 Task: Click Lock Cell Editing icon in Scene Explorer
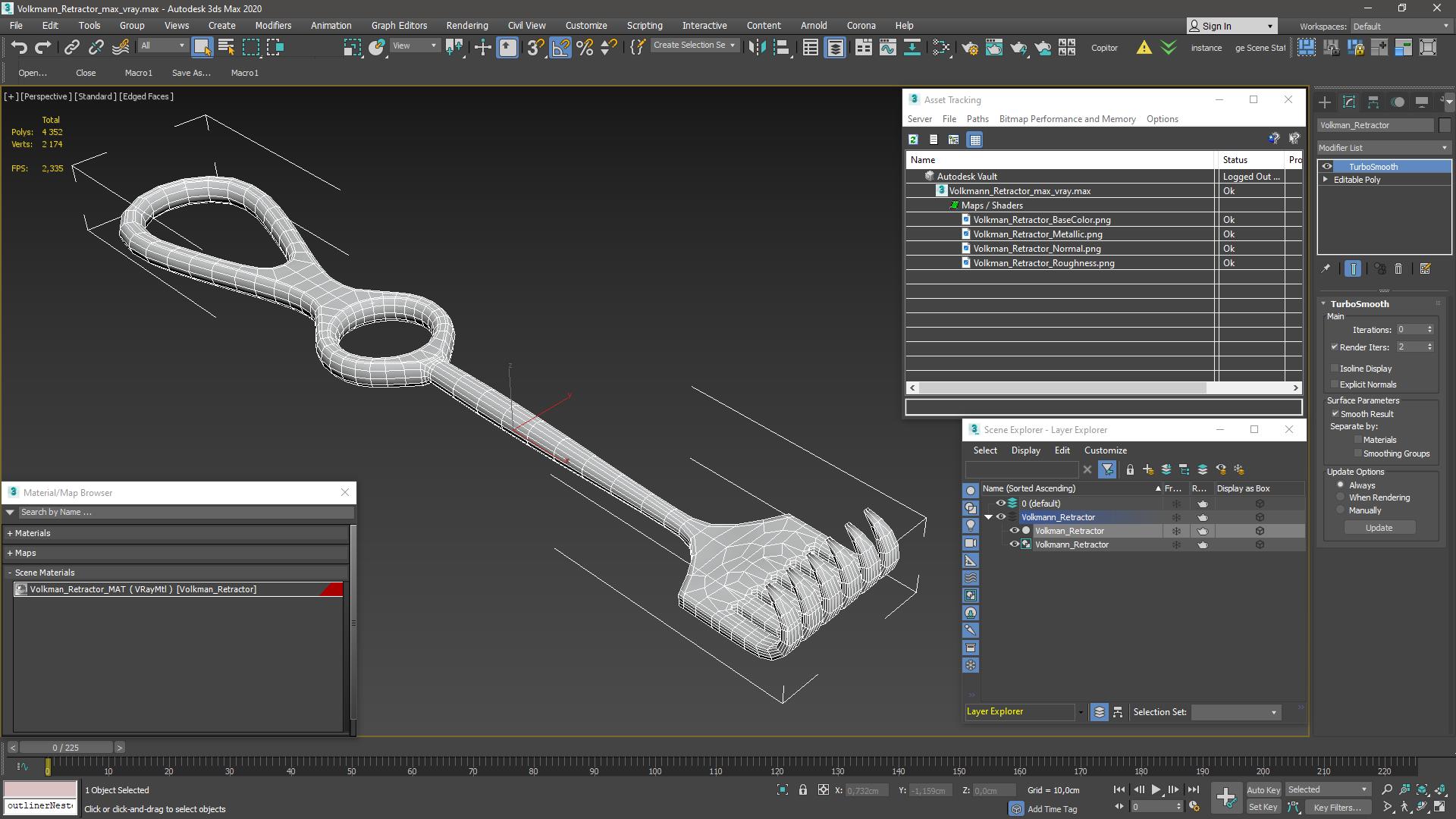[x=1130, y=469]
